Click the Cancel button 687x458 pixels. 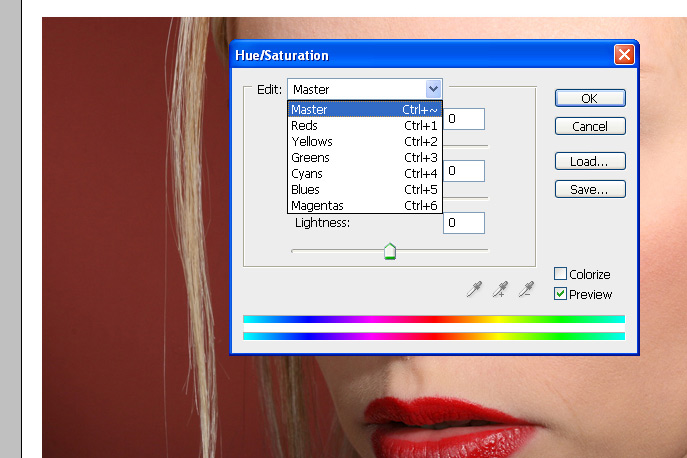click(x=590, y=126)
